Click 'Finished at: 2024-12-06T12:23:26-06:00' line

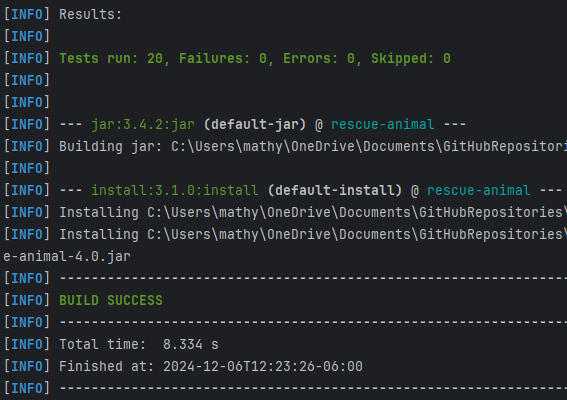click(x=211, y=366)
